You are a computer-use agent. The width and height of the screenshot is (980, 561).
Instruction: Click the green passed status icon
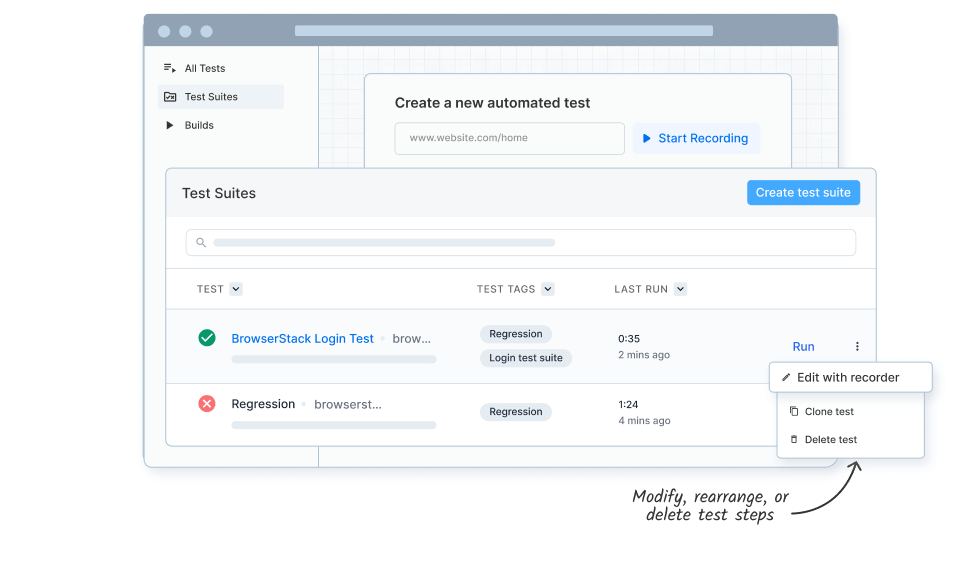tap(207, 338)
